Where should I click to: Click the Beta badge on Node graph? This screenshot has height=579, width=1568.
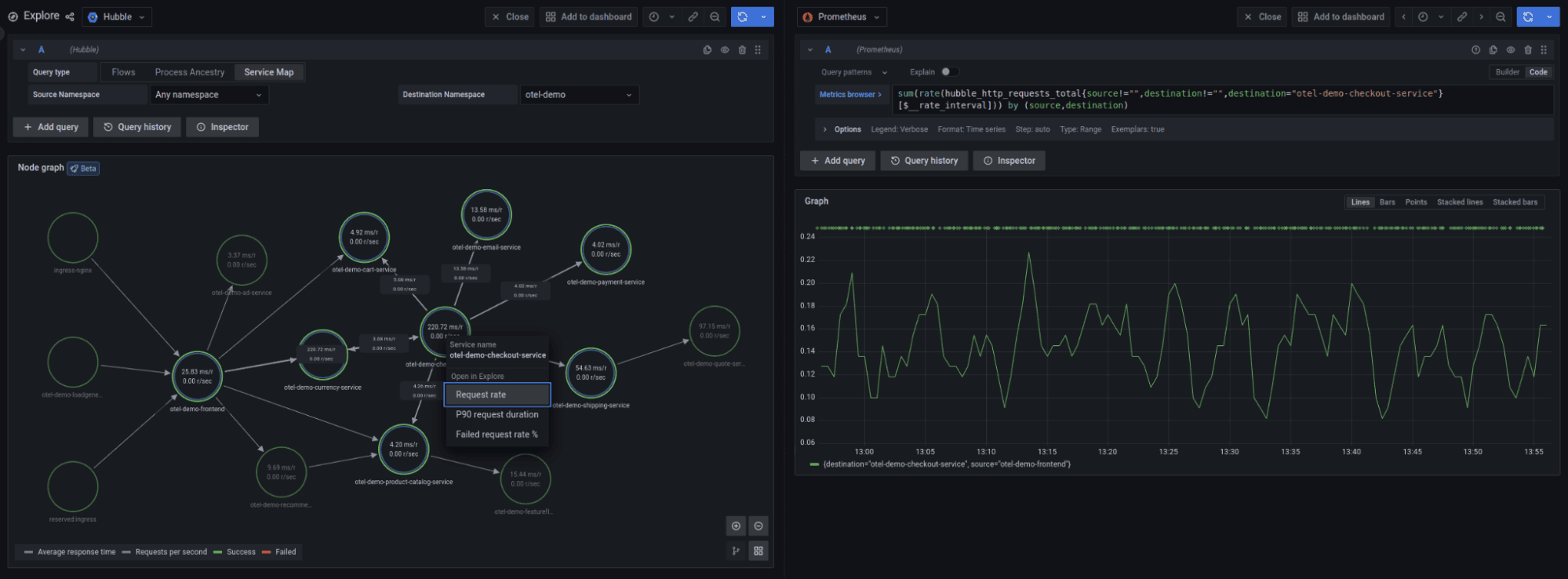click(83, 168)
